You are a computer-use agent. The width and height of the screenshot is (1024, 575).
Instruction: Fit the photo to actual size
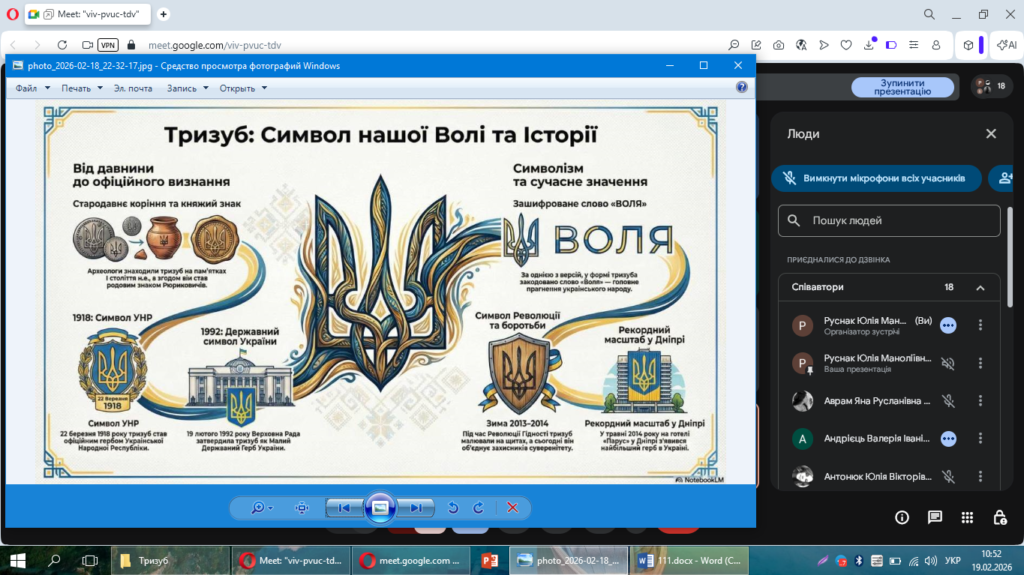[302, 508]
